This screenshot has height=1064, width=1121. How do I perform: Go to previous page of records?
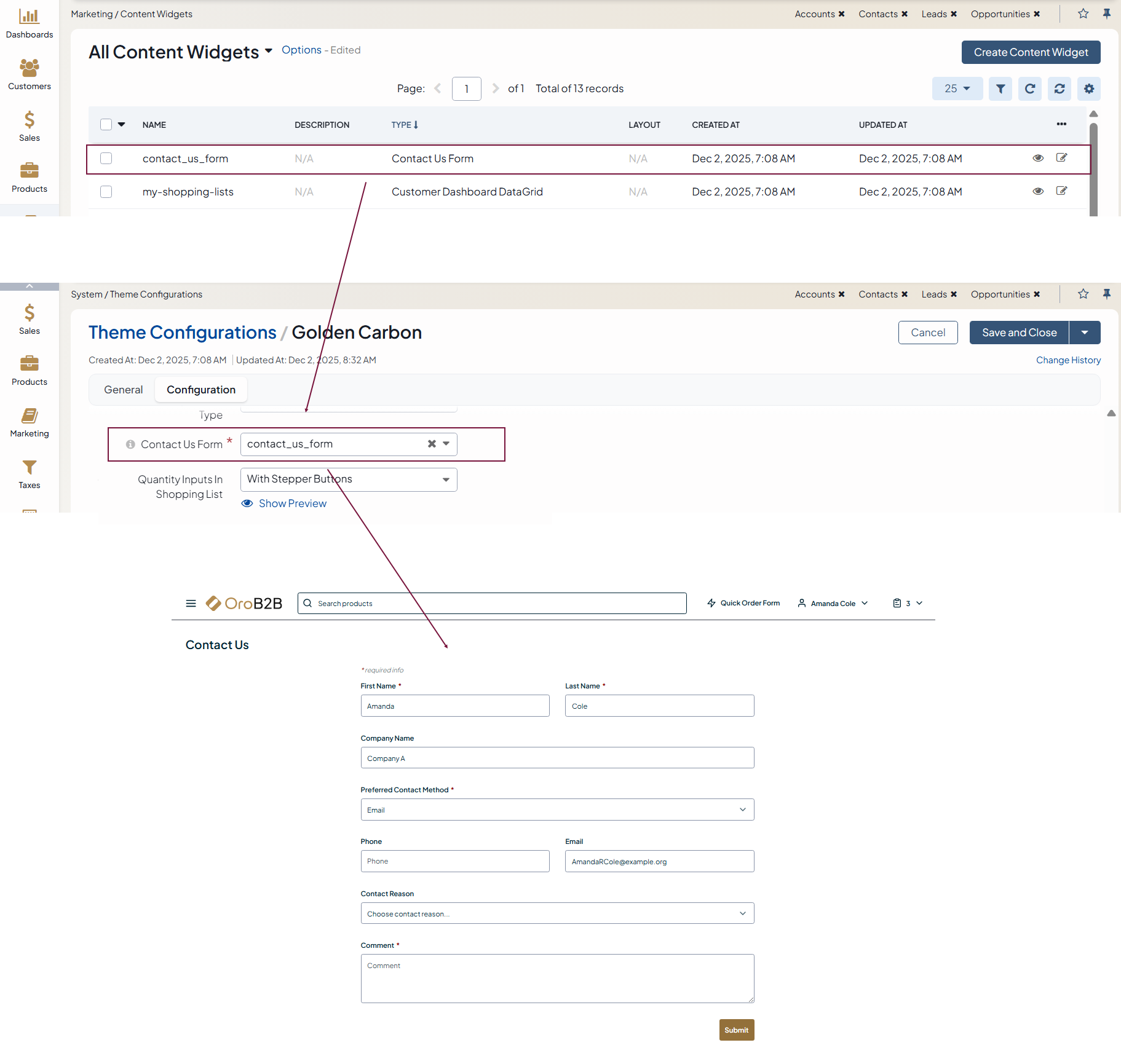click(437, 89)
